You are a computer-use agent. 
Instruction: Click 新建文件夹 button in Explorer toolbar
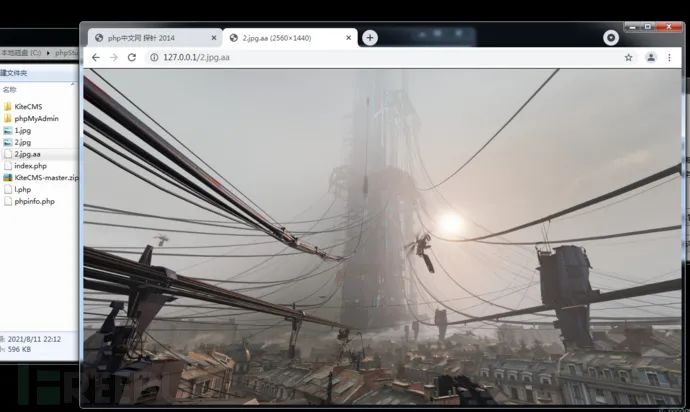[x=13, y=73]
